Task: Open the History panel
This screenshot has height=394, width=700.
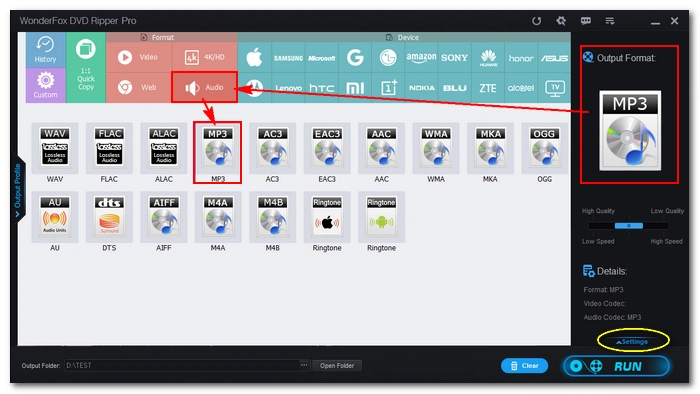Action: click(x=46, y=50)
